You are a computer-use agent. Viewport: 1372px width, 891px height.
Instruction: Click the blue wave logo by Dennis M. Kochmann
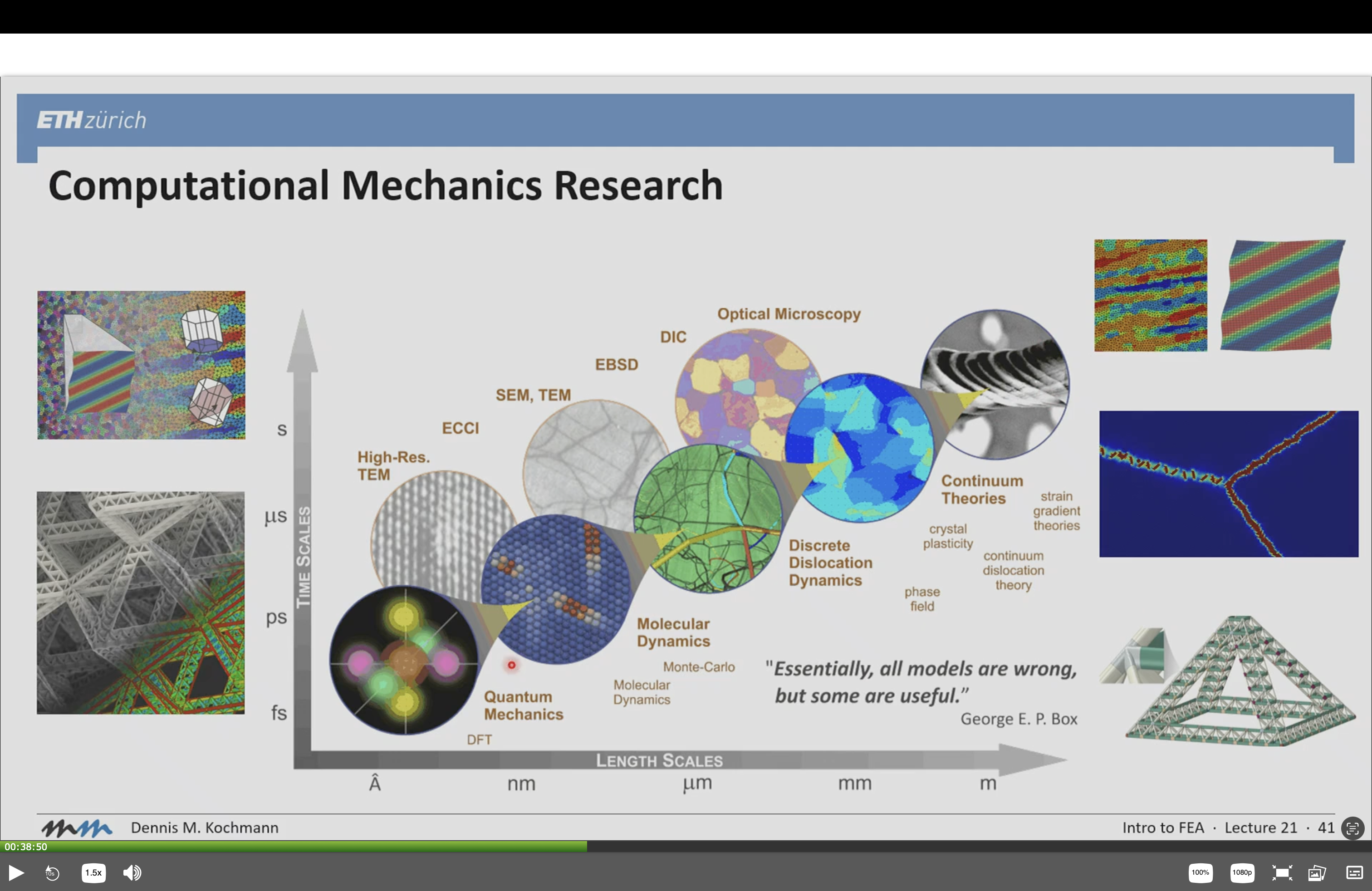[x=77, y=828]
